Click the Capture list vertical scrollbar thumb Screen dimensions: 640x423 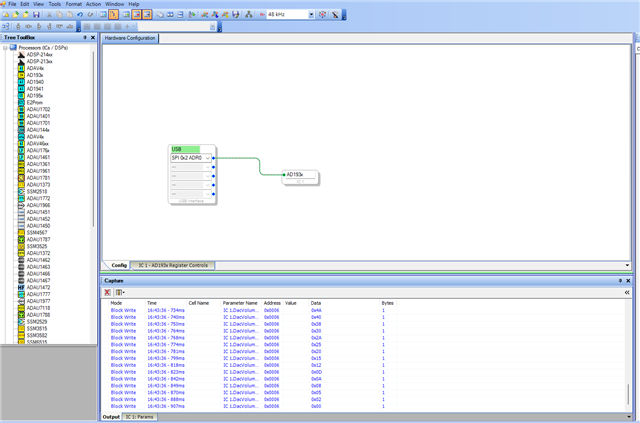point(628,394)
